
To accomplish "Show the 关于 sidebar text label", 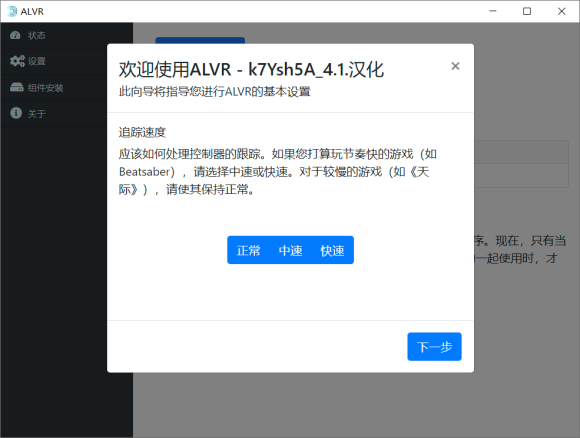I will click(x=37, y=114).
